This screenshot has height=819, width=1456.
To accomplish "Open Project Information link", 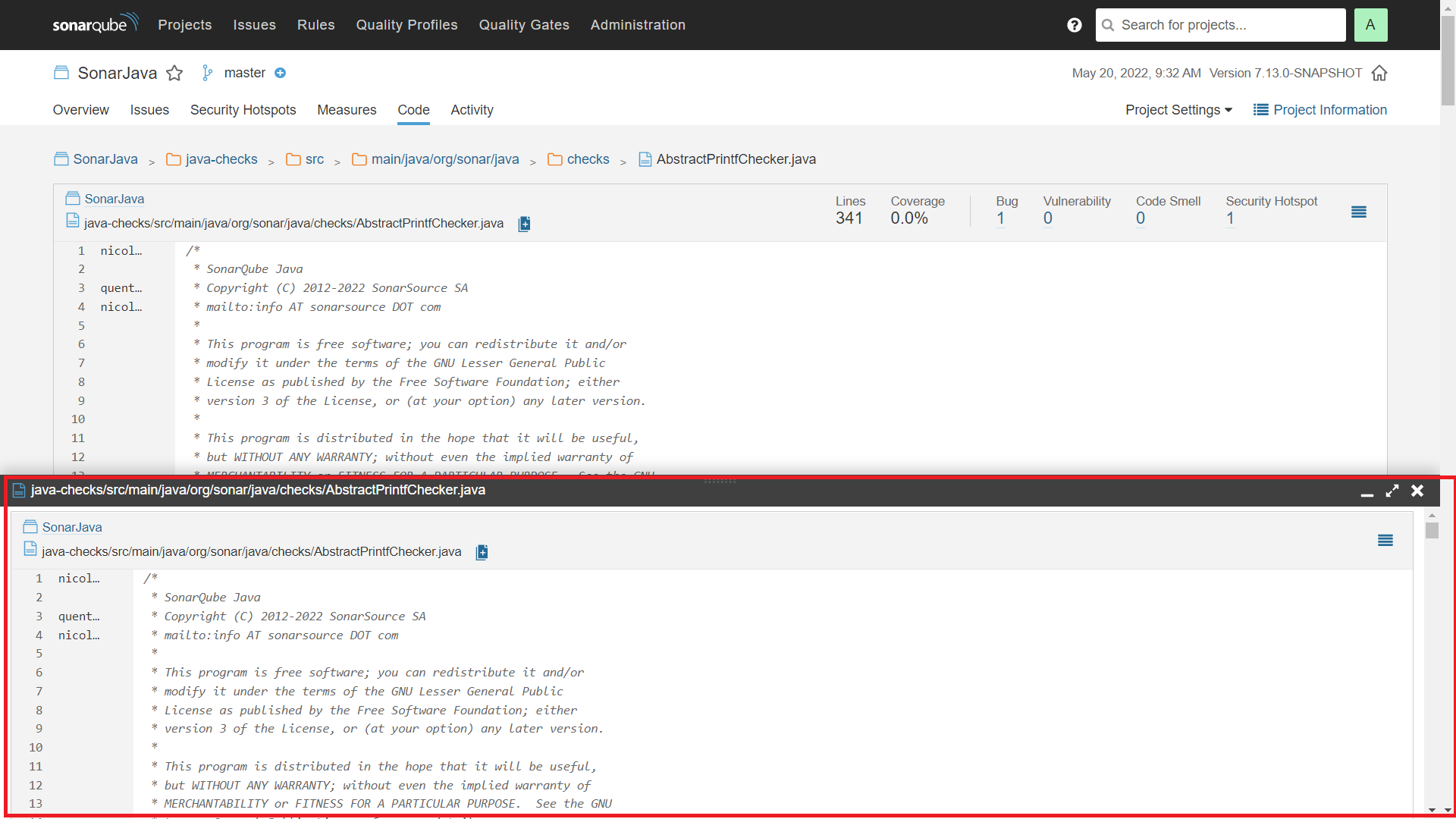I will (1330, 110).
